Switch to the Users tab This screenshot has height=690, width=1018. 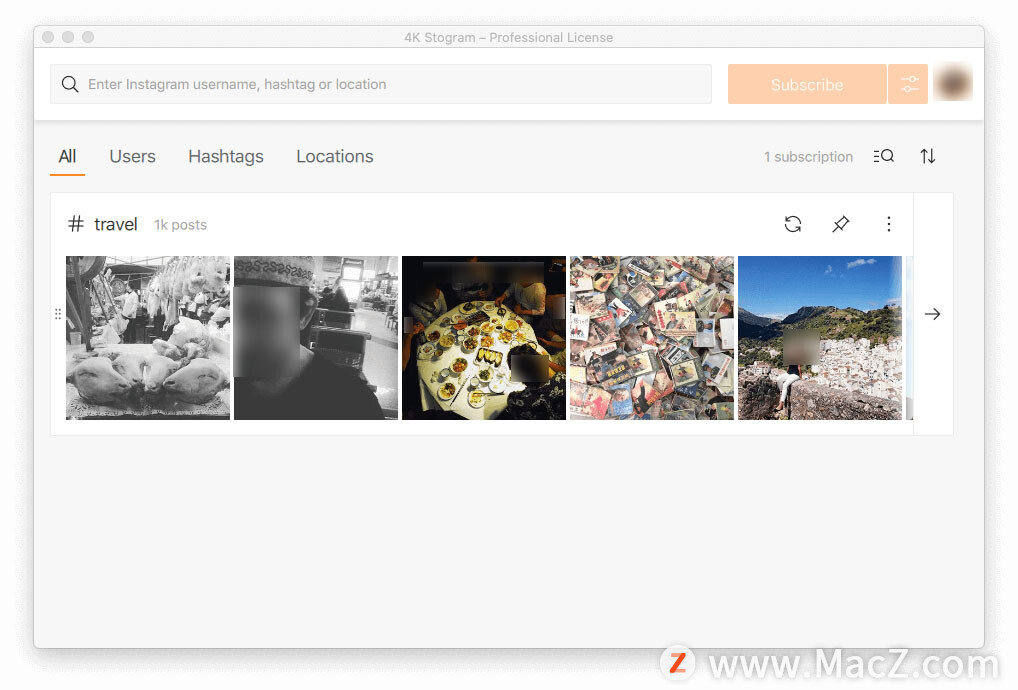pos(132,156)
